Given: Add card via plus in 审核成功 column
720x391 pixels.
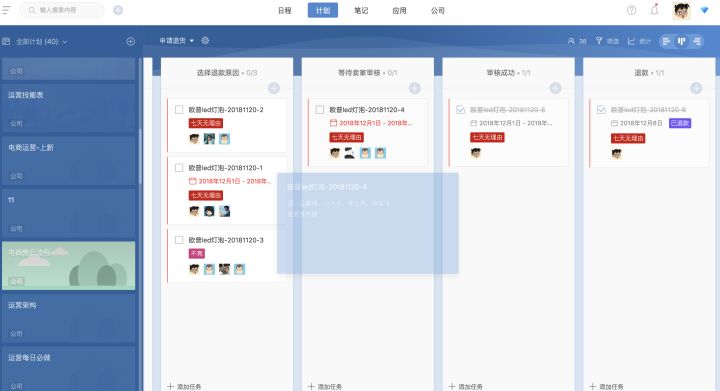Looking at the screenshot, I should click(x=556, y=88).
